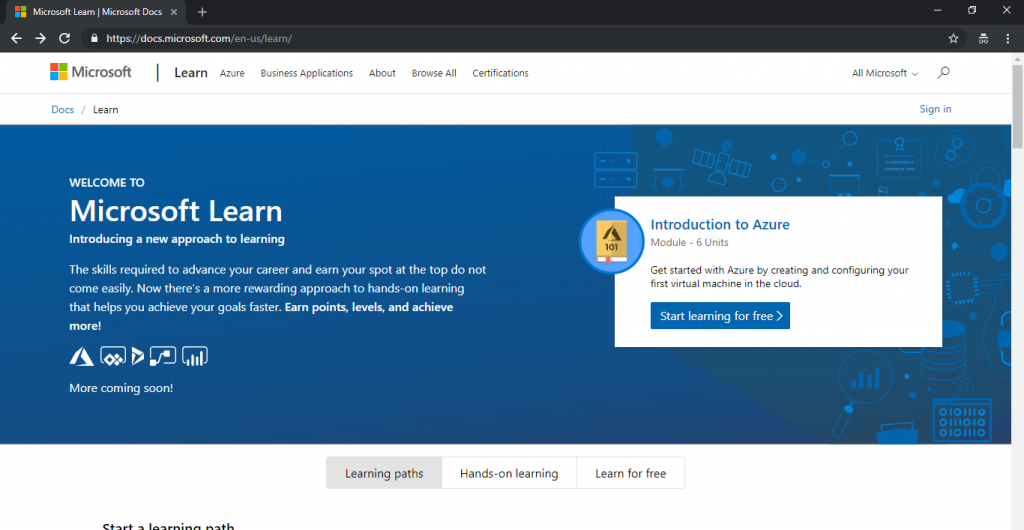Click the PowerApps product icon
Viewport: 1024px width, 530px height.
(x=113, y=356)
